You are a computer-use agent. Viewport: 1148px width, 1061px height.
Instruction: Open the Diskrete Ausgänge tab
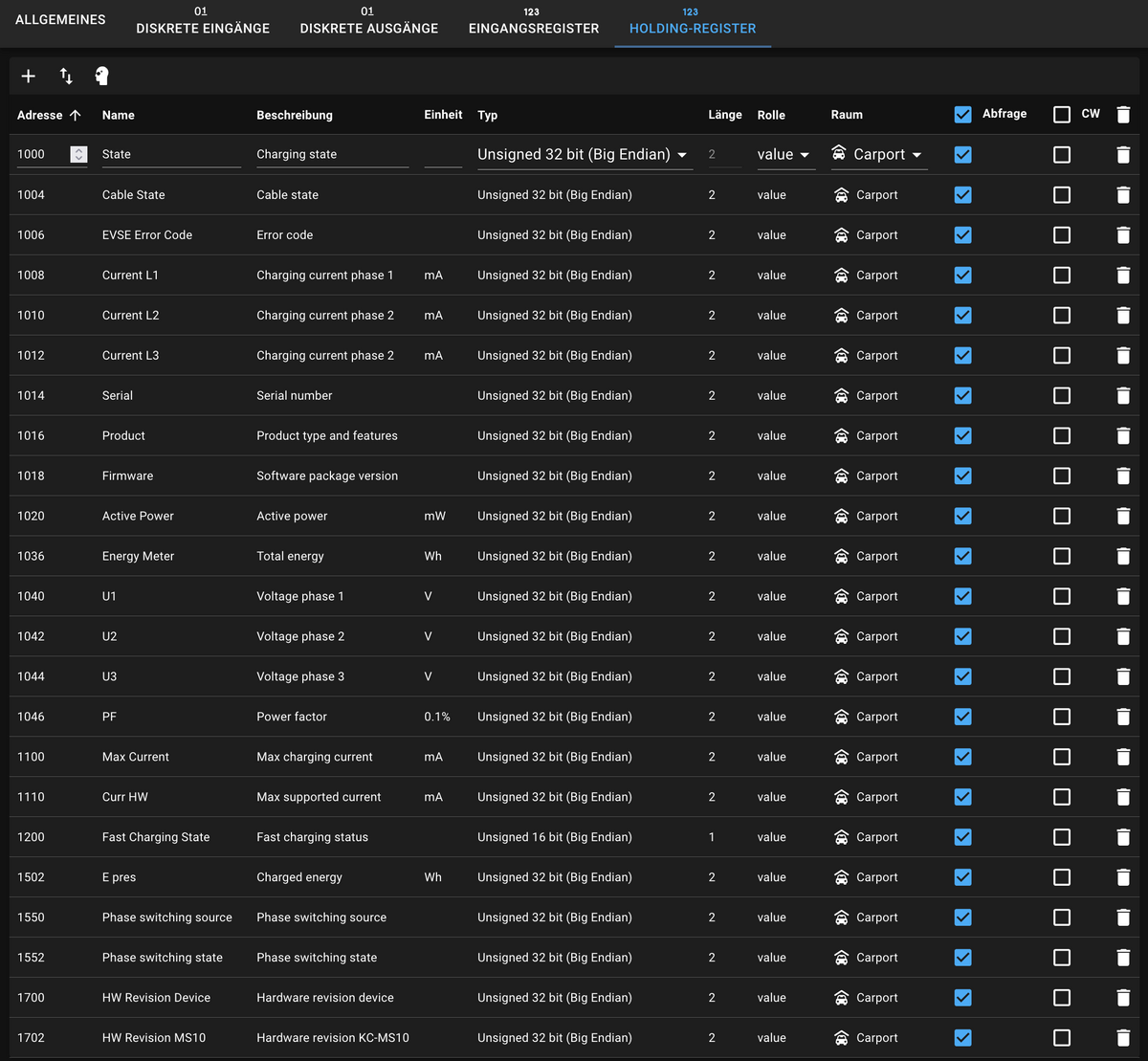368,22
